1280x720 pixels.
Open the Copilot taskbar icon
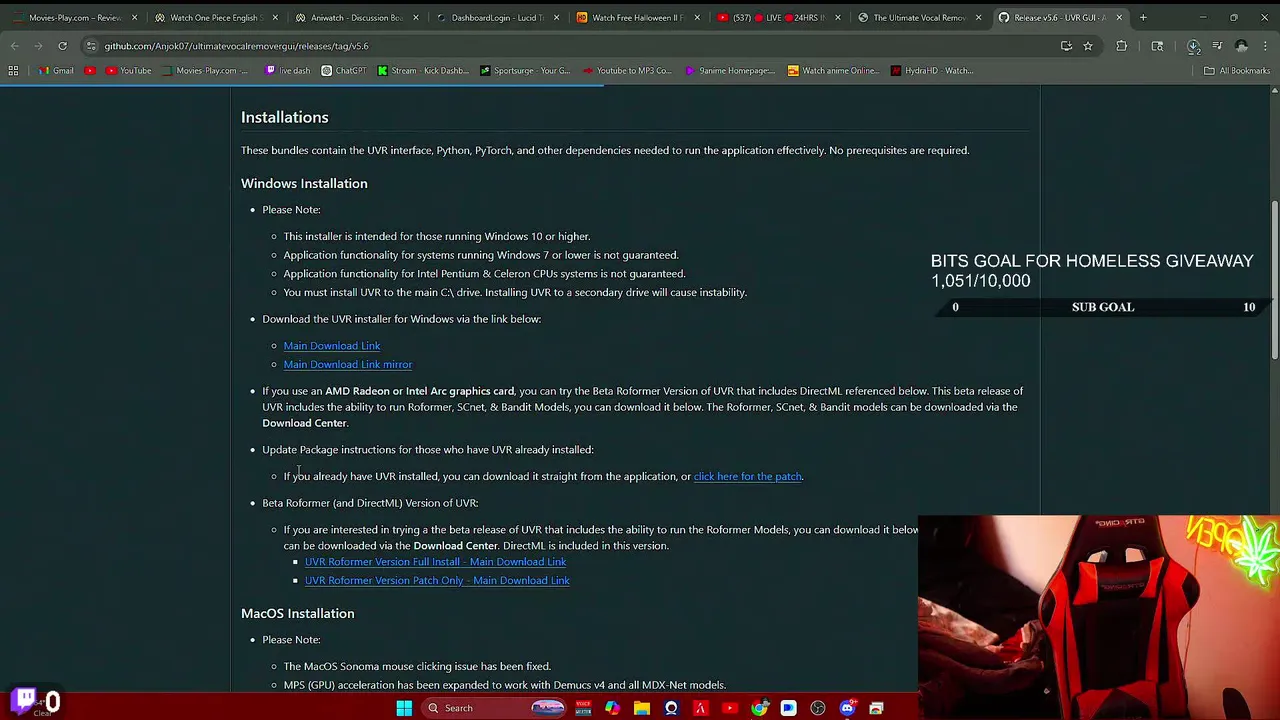click(x=612, y=708)
